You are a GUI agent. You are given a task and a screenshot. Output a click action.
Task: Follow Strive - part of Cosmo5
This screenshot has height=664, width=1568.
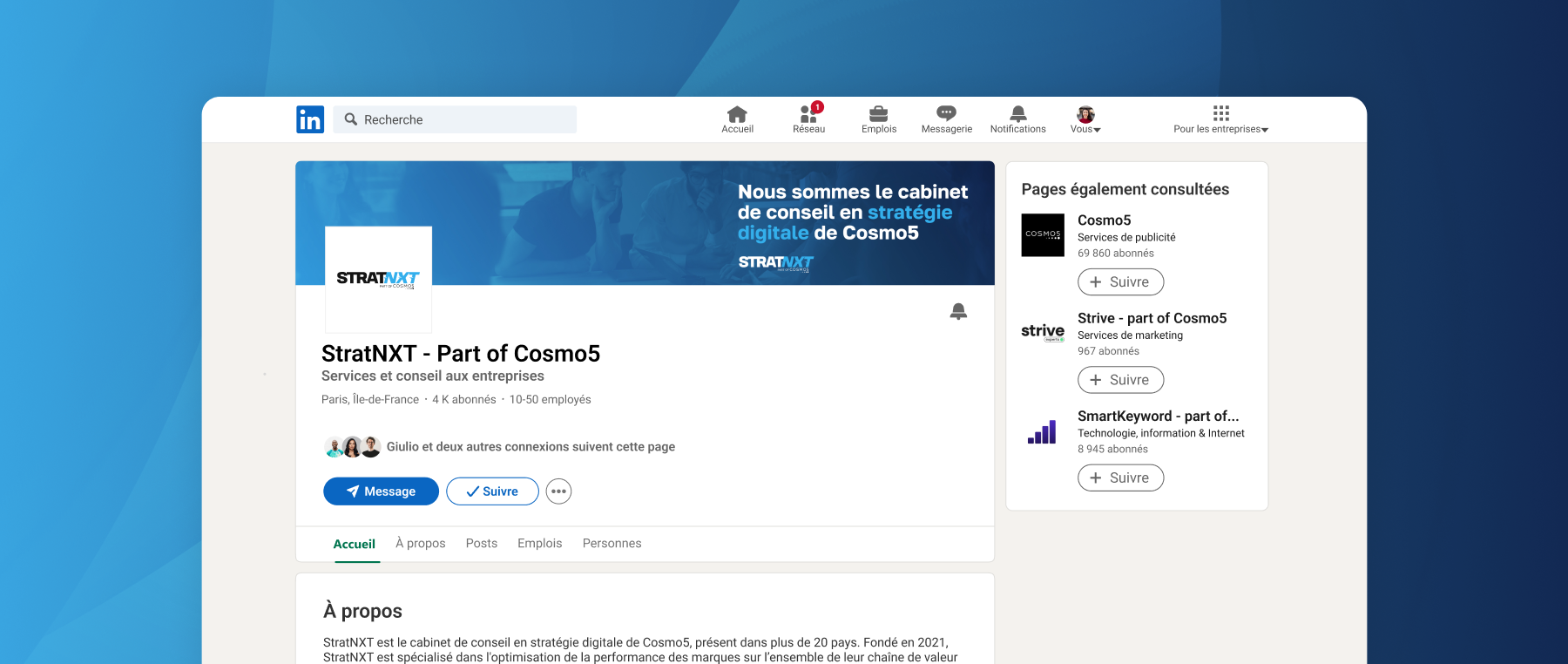(x=1120, y=380)
